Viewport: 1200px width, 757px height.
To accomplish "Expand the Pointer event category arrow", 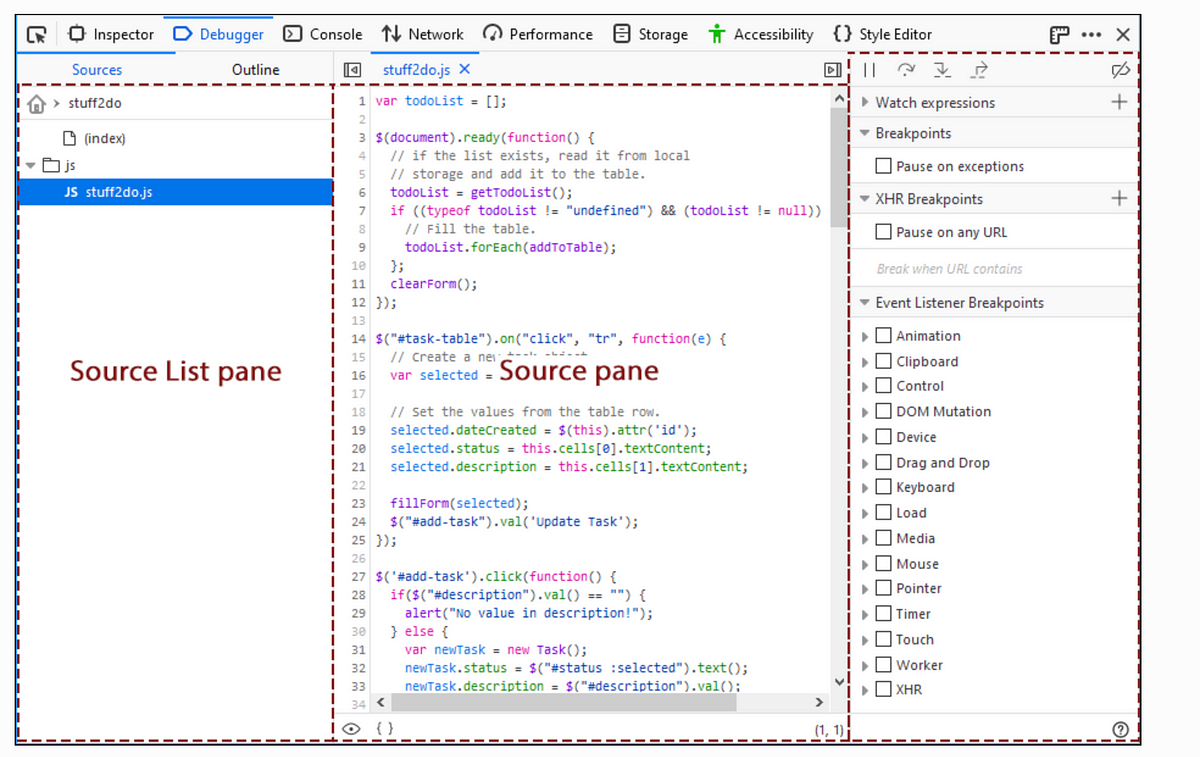I will [x=865, y=588].
